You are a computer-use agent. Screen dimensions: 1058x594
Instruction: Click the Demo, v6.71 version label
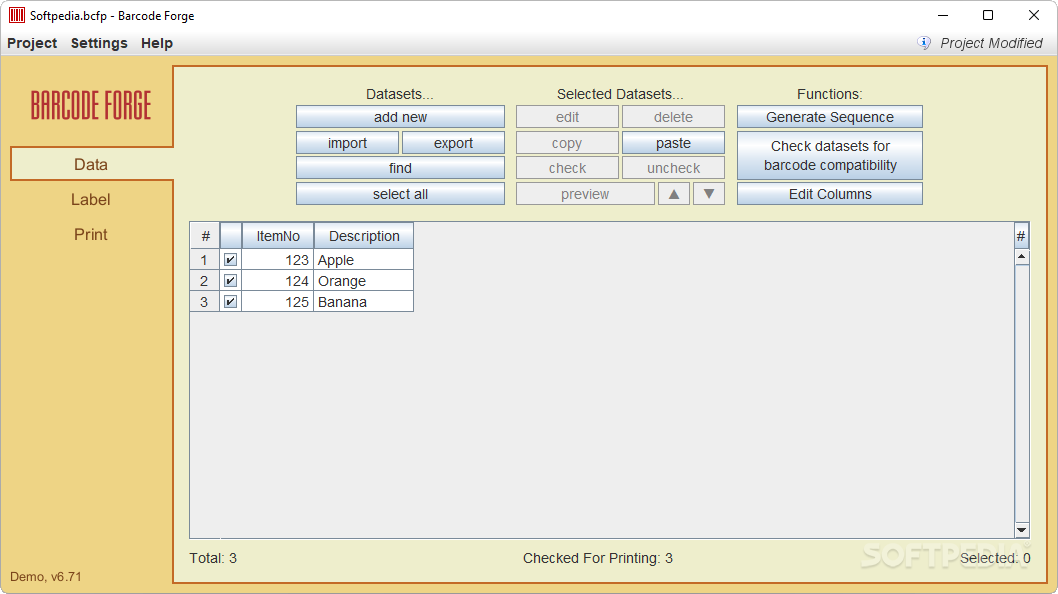(46, 576)
